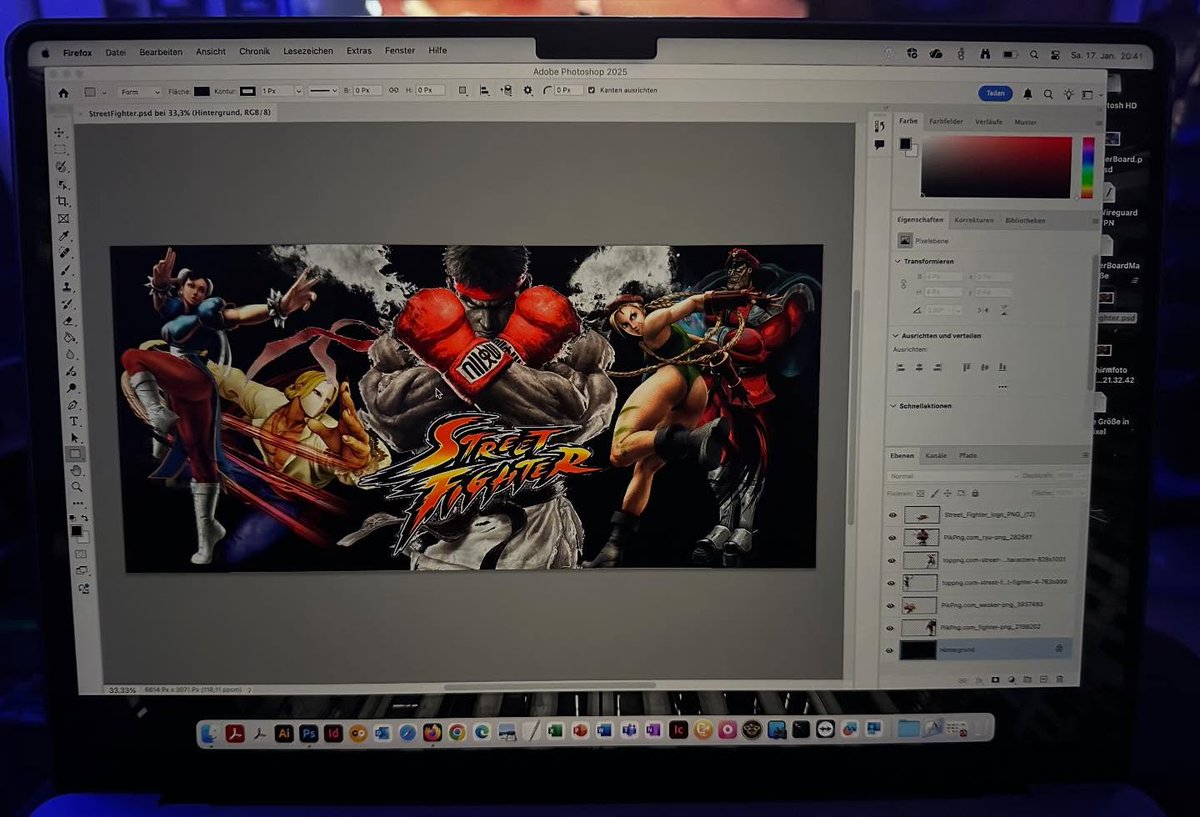Select the Crop tool

[x=63, y=201]
